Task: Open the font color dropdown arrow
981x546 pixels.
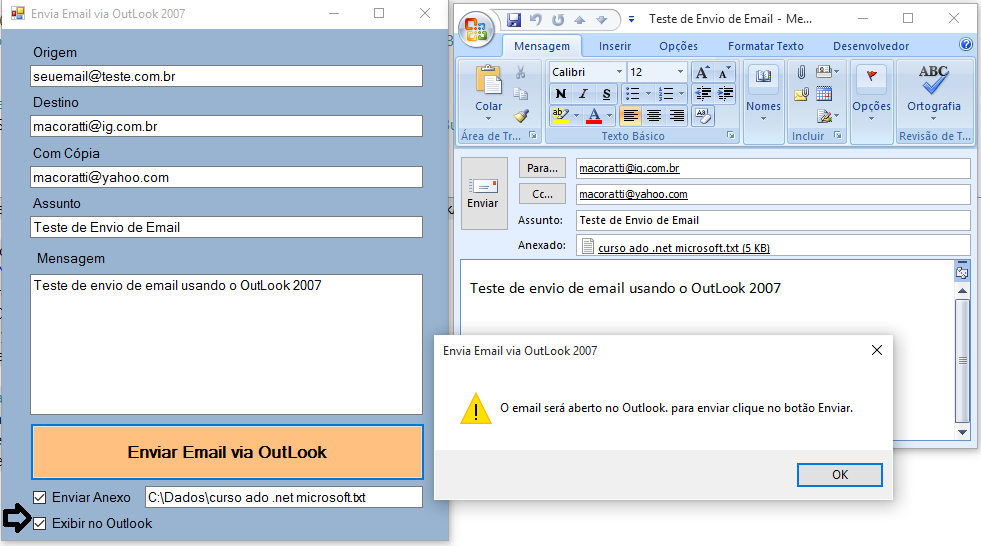Action: click(609, 116)
